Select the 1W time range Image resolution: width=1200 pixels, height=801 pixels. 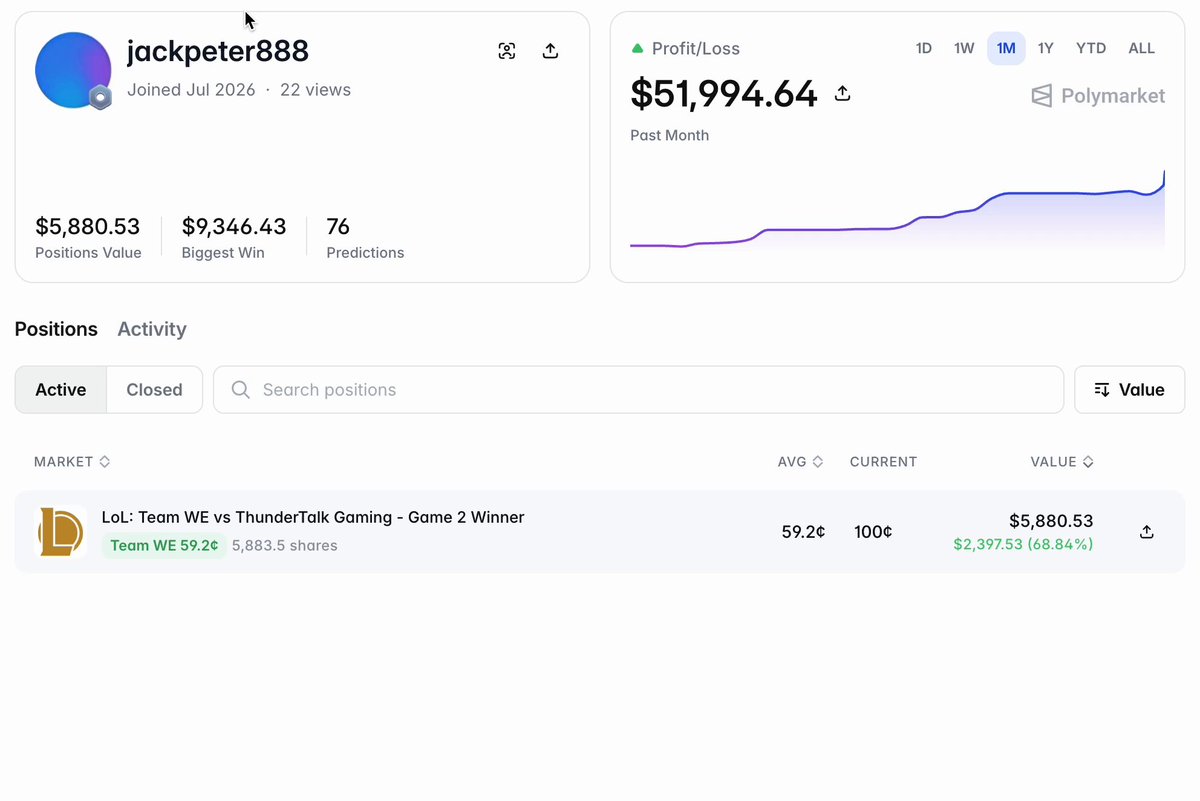[964, 48]
